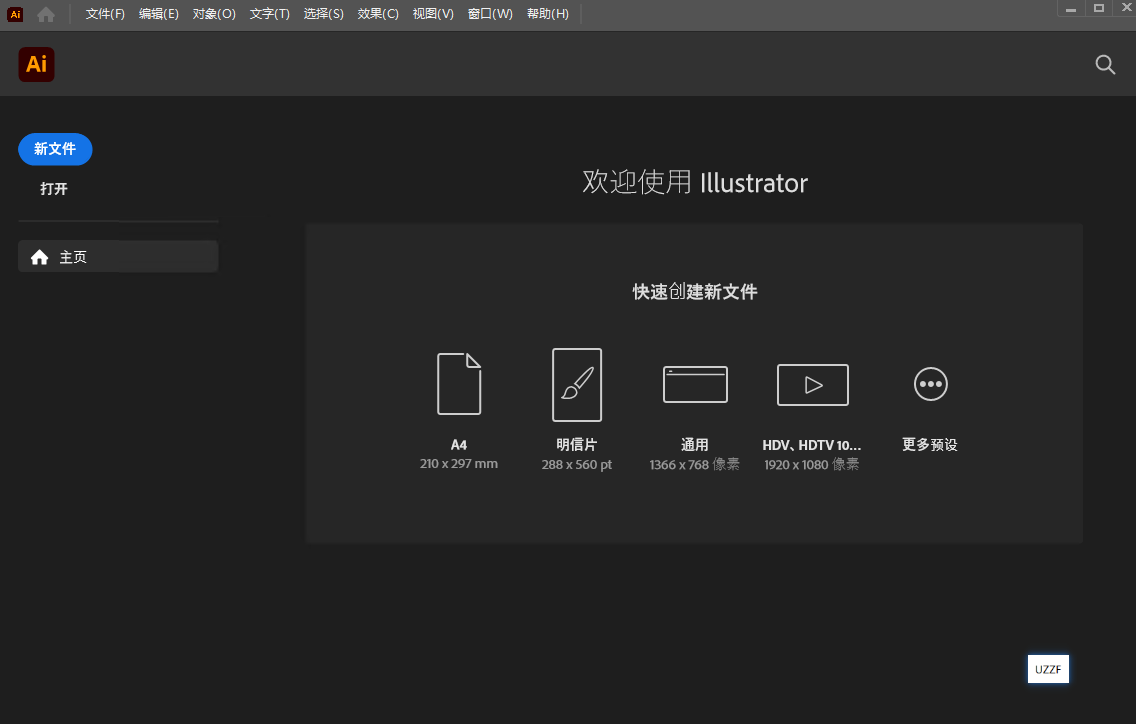
Task: Choose the 明信片 postcard brush icon
Action: coord(577,385)
